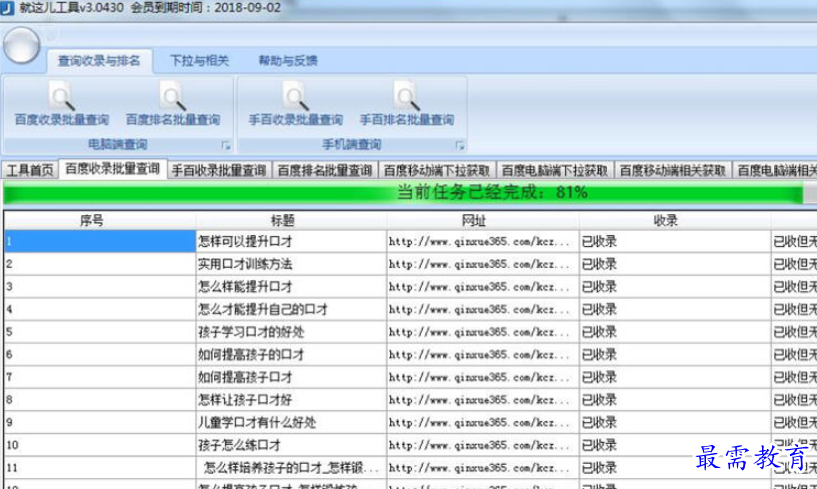This screenshot has width=817, height=489.
Task: Switch to the 下拉与相关 ribbon tab
Action: [x=199, y=60]
